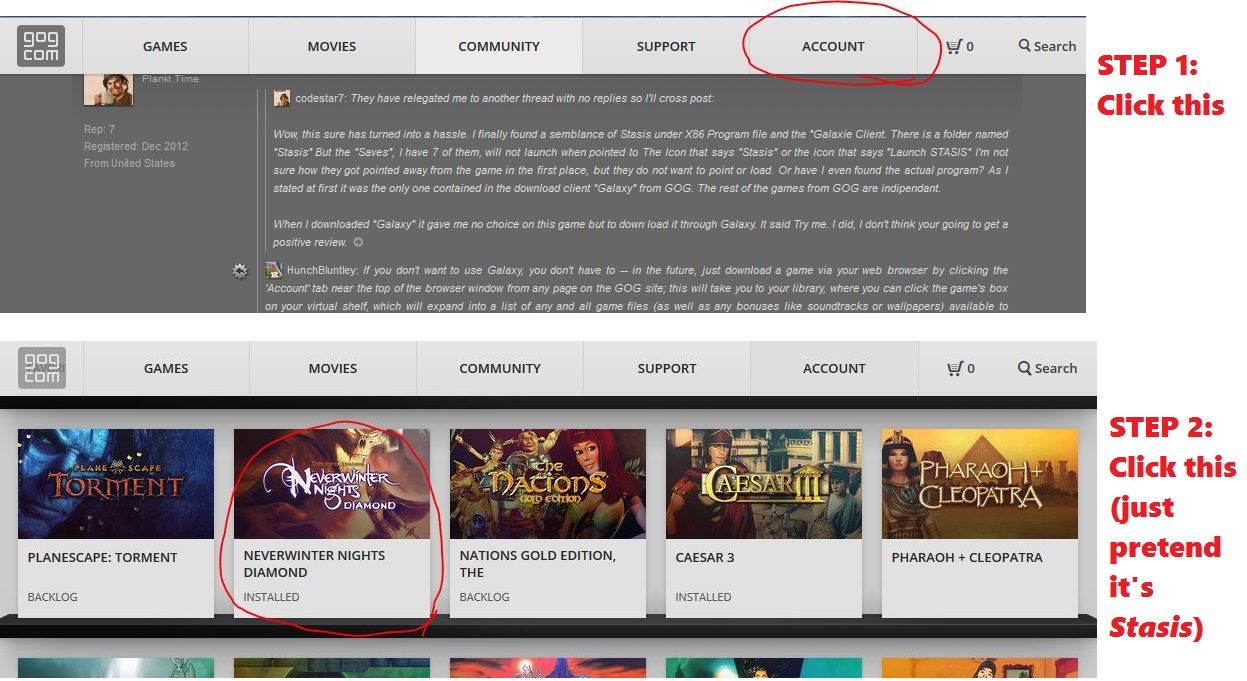Open the Planescape: Torment cover art
Image resolution: width=1247 pixels, height=681 pixels.
coord(116,484)
